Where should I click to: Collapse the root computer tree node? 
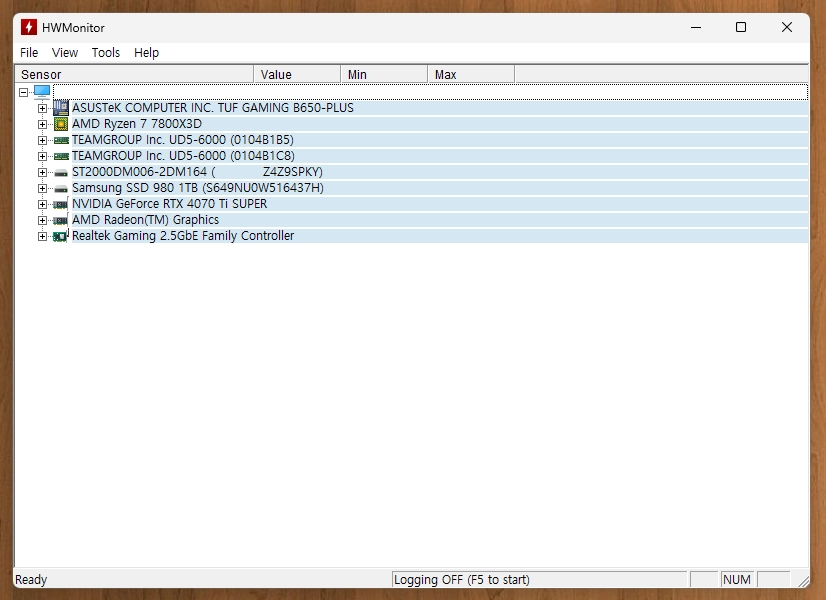pyautogui.click(x=23, y=92)
